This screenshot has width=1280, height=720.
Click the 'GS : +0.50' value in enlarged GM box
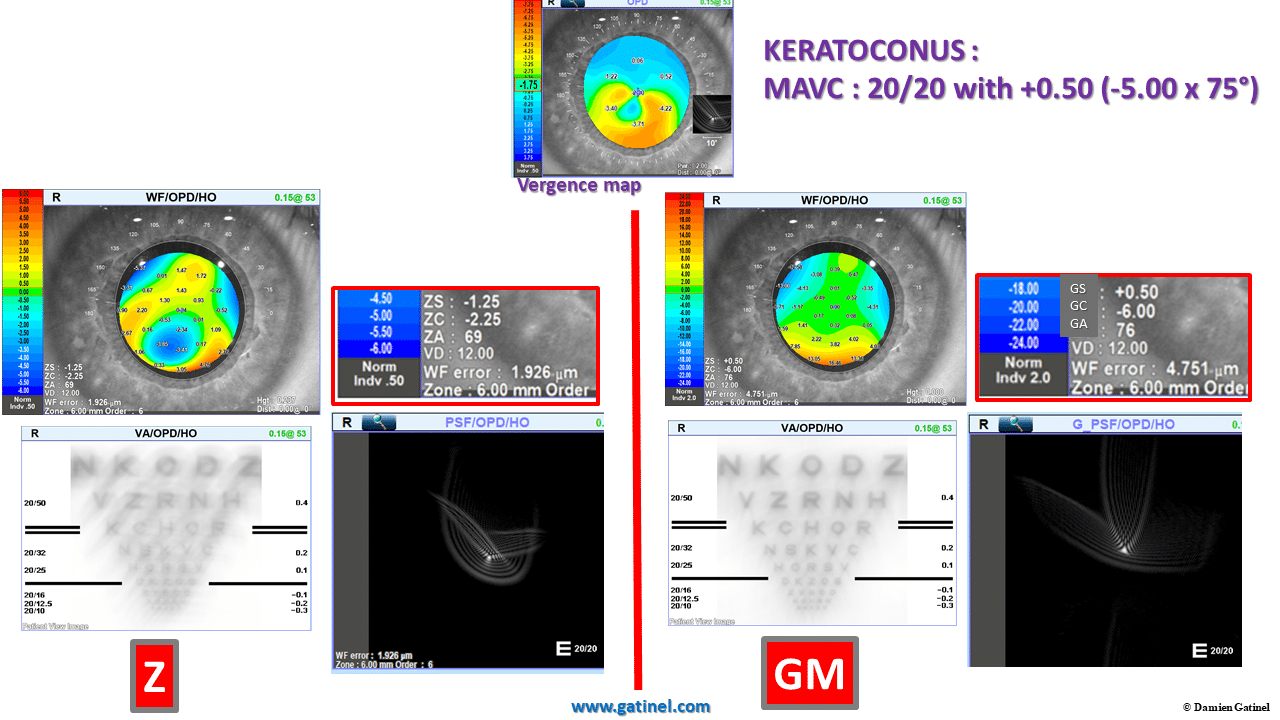click(x=1113, y=291)
